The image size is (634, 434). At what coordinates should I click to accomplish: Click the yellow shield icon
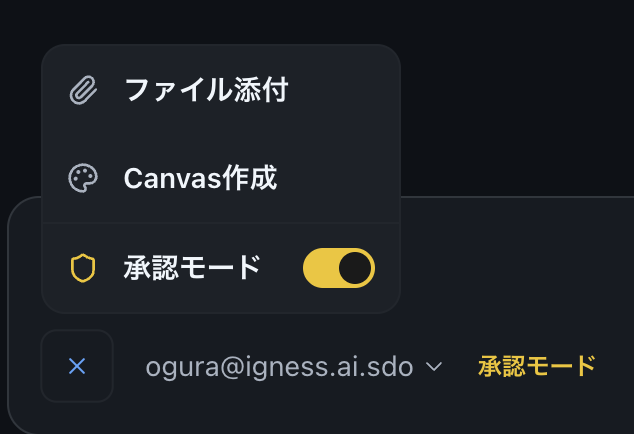pos(83,268)
